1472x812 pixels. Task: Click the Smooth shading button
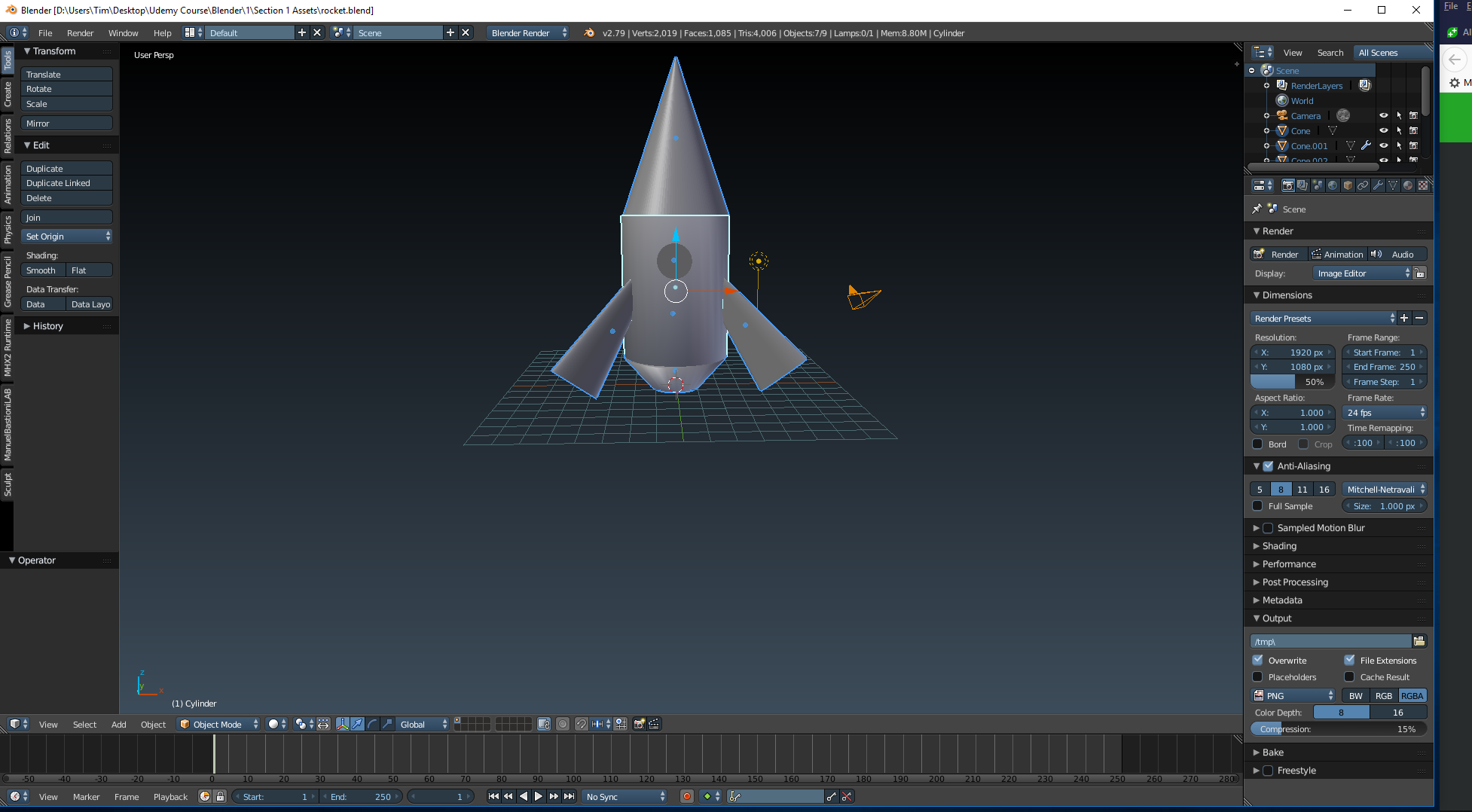click(x=41, y=270)
